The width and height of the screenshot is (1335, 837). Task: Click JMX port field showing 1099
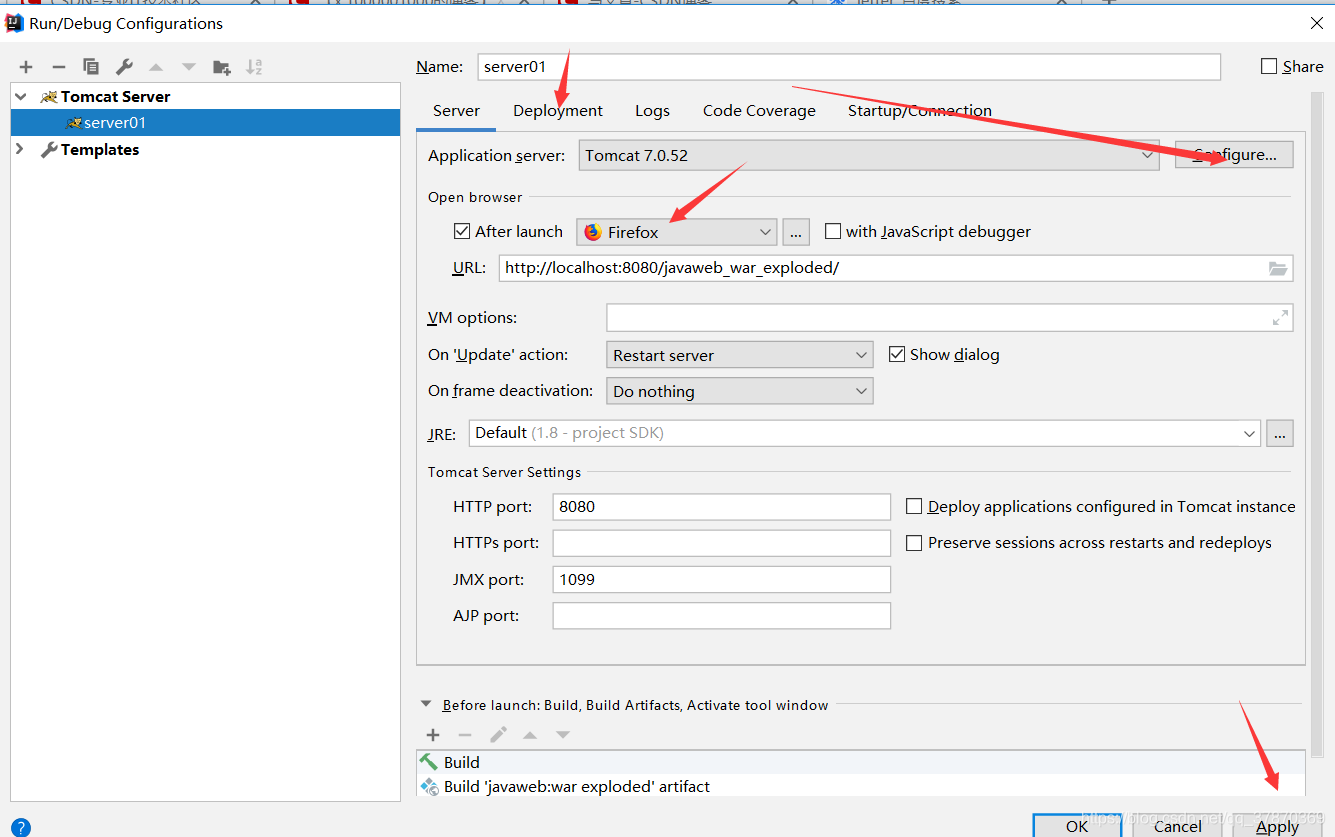721,579
